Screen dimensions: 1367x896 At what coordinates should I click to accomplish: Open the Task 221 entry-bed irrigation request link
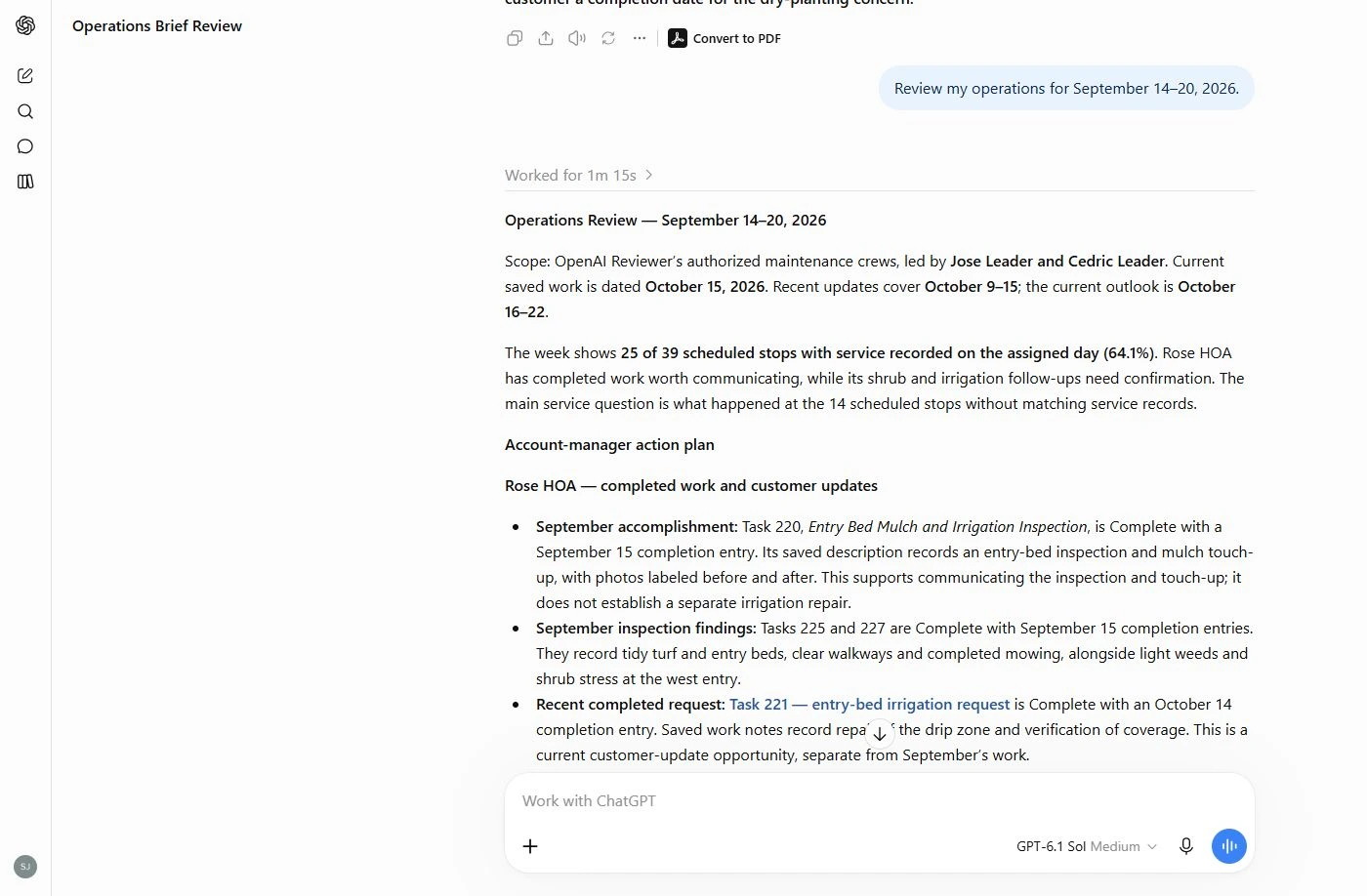[869, 704]
